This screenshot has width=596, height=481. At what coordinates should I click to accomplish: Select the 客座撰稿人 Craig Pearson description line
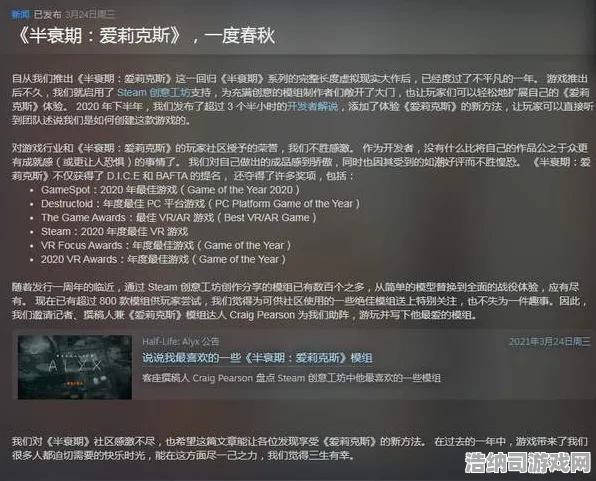tap(291, 378)
